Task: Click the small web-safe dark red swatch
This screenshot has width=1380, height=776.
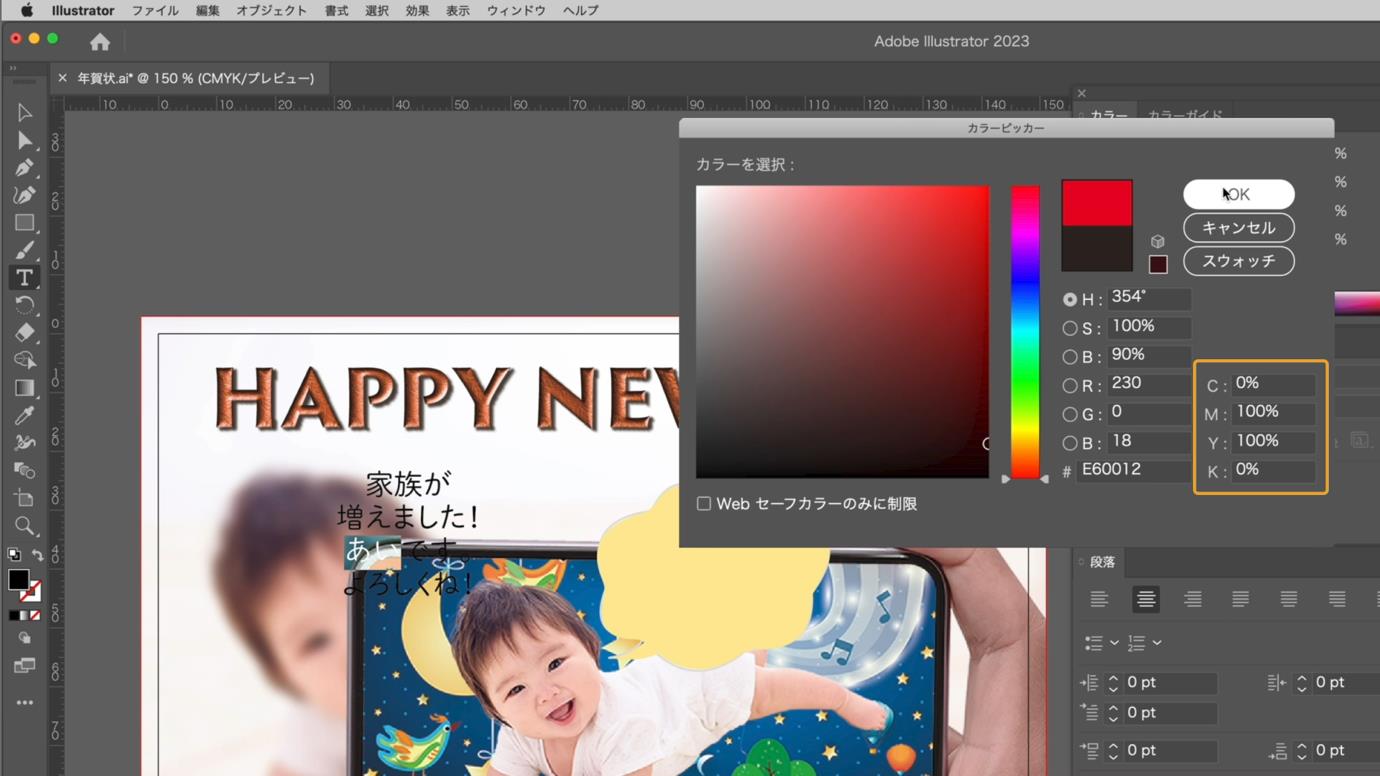Action: pos(1158,264)
